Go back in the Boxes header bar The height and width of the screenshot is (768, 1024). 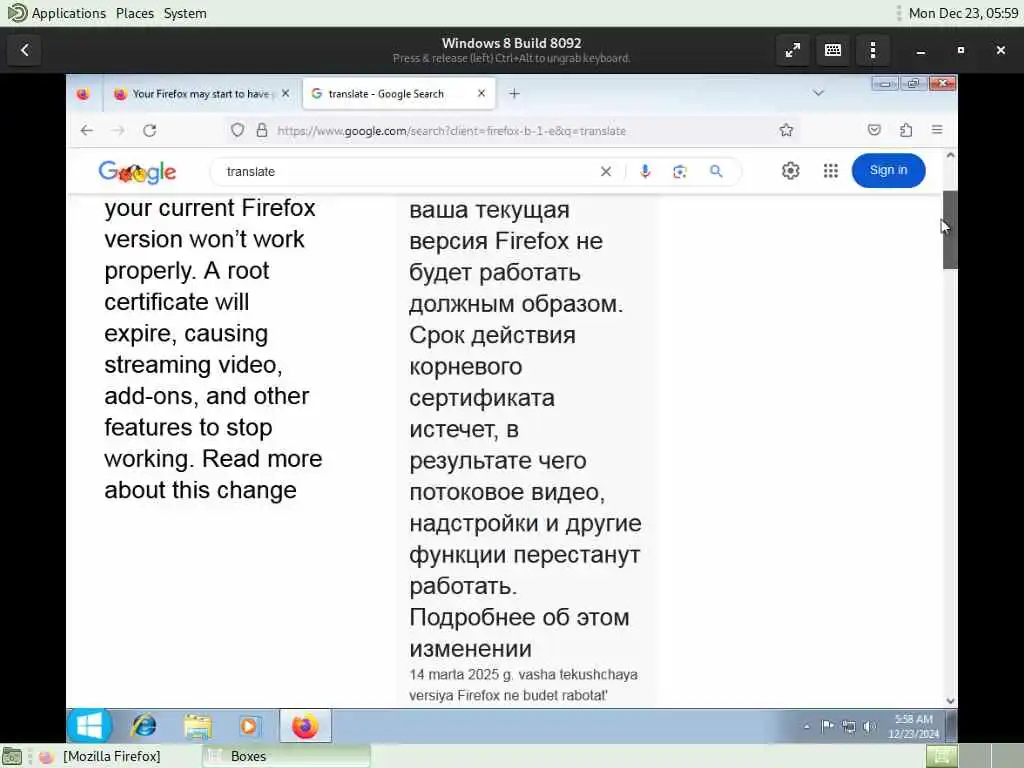pyautogui.click(x=25, y=50)
